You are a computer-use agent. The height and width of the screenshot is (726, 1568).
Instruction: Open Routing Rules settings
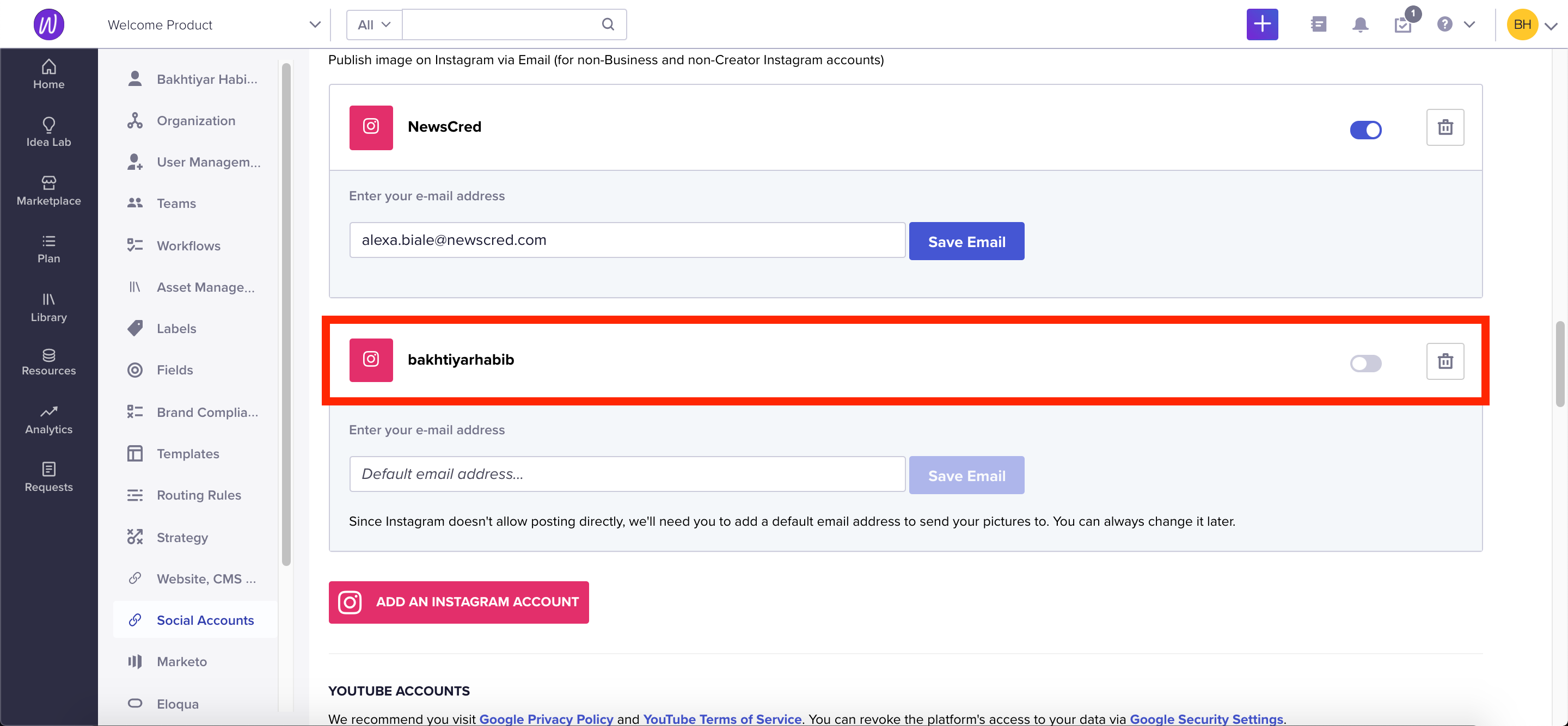(195, 495)
